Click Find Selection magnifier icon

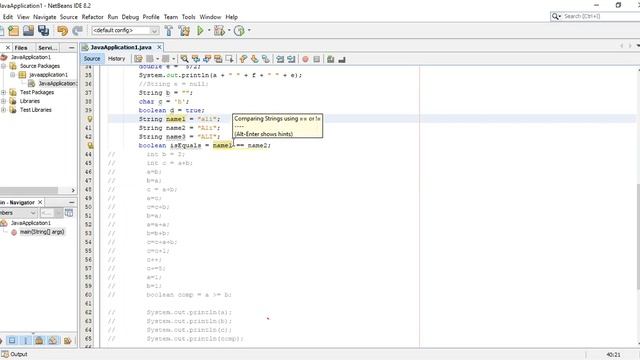[184, 59]
